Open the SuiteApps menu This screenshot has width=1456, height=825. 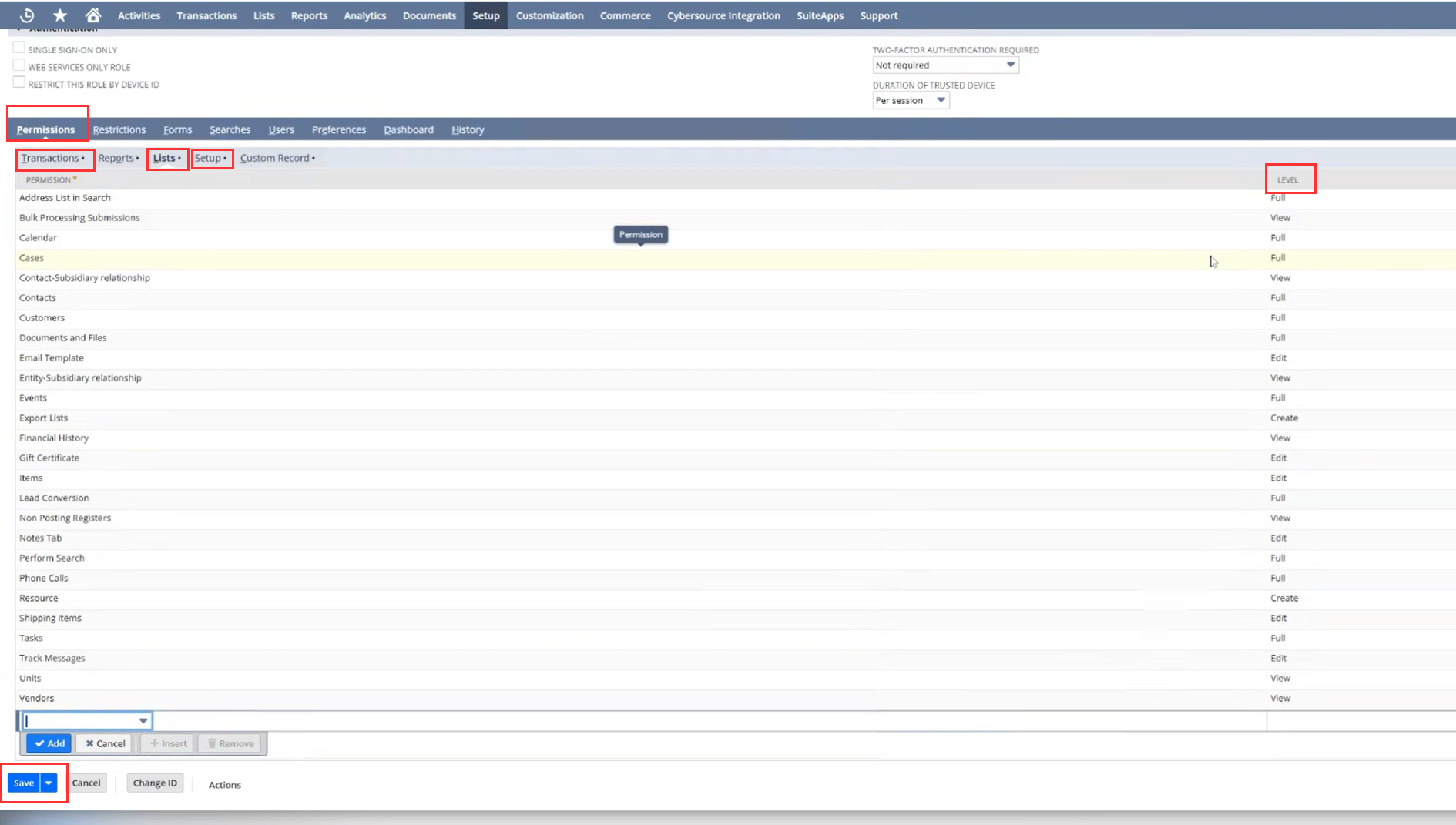tap(820, 15)
